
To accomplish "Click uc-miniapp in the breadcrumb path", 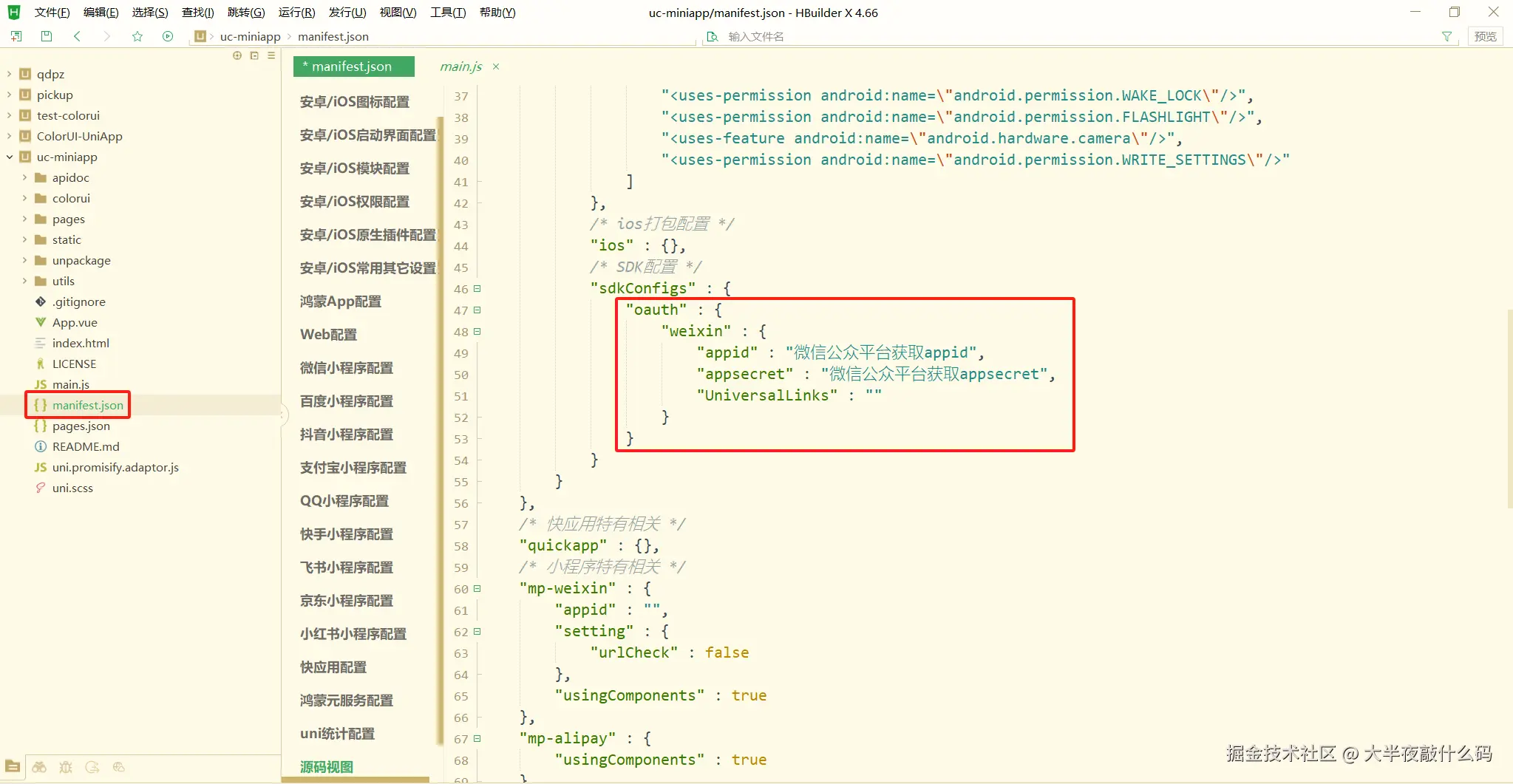I will (250, 36).
